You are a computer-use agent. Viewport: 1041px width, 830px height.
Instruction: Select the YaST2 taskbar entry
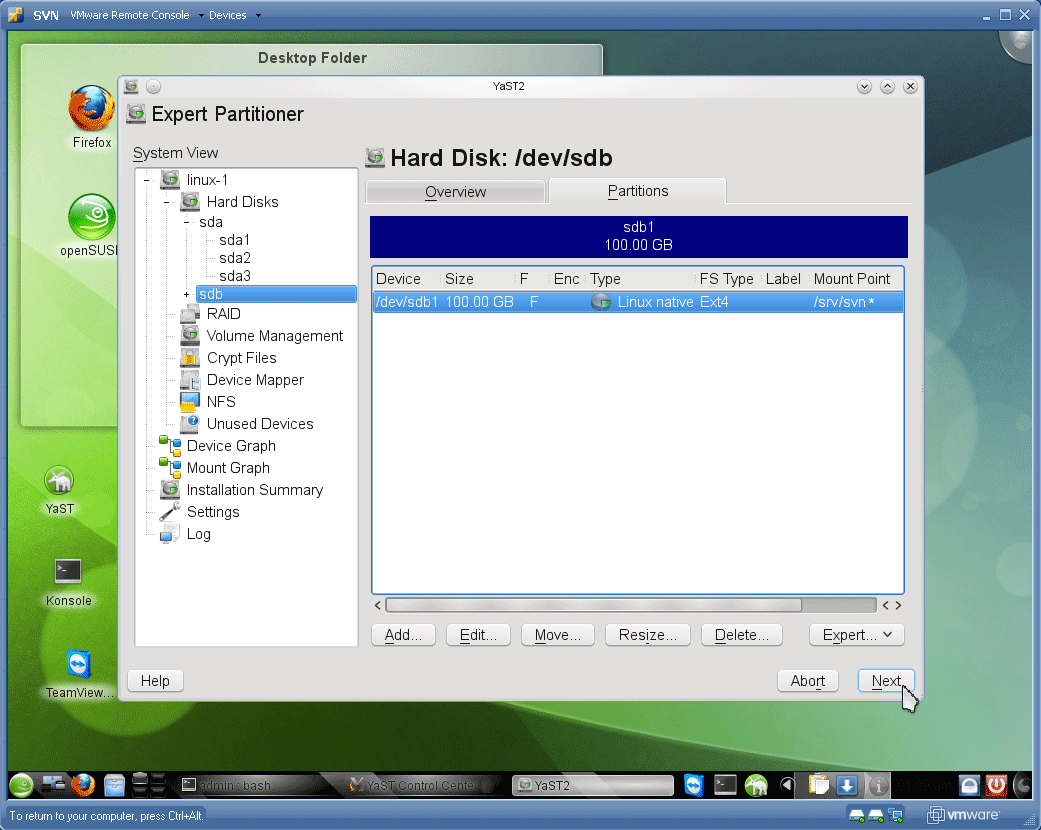pos(593,786)
